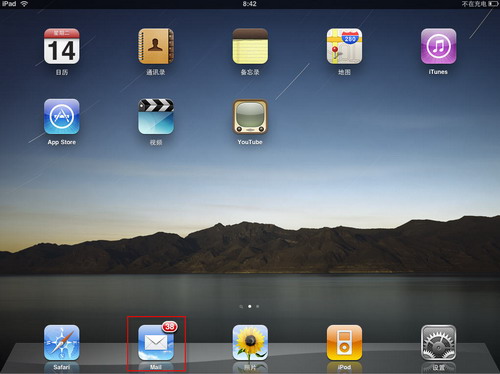
Task: Open the App Store
Action: pos(62,116)
